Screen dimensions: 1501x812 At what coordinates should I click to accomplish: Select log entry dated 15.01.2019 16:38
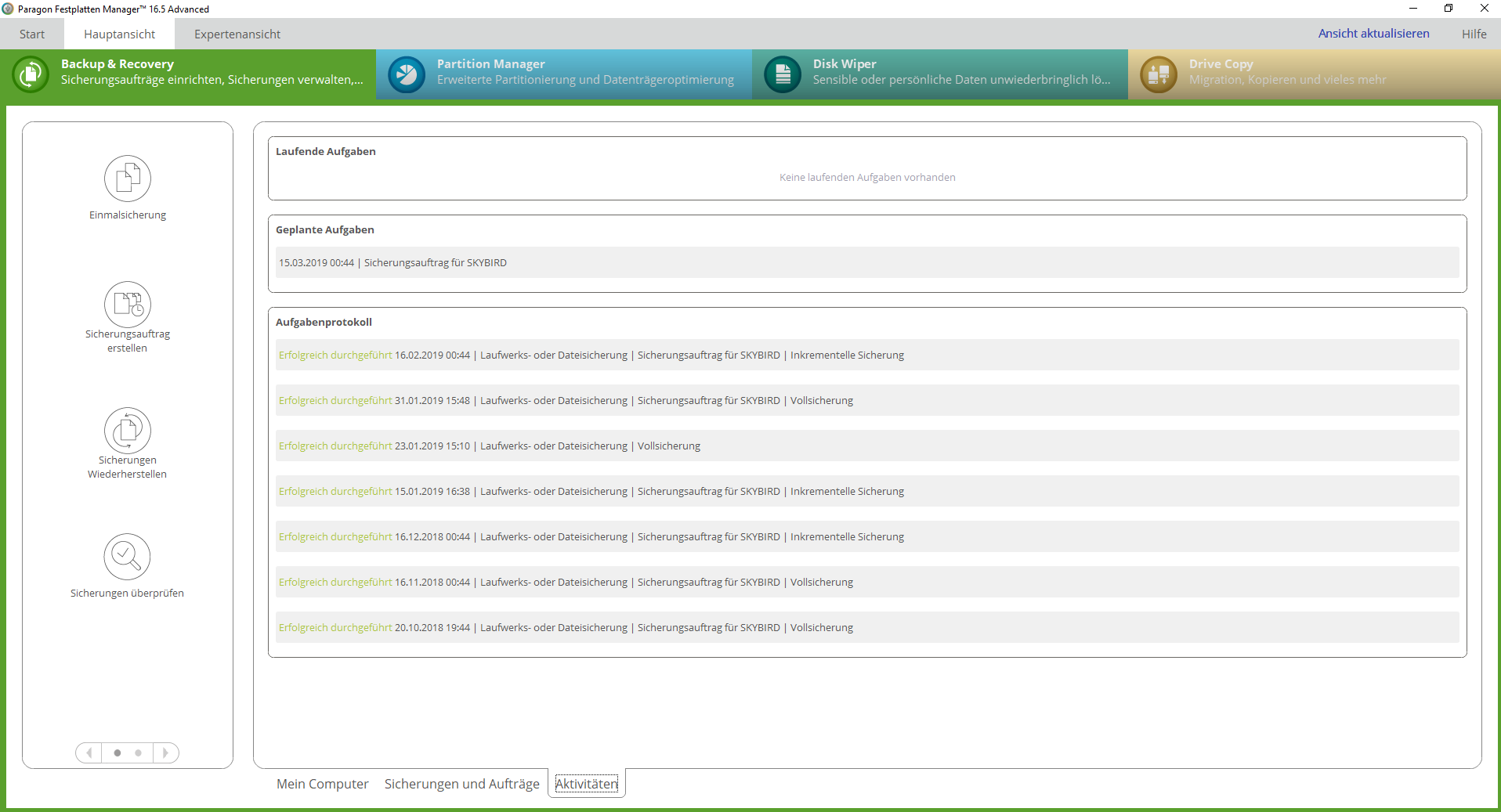(x=867, y=491)
